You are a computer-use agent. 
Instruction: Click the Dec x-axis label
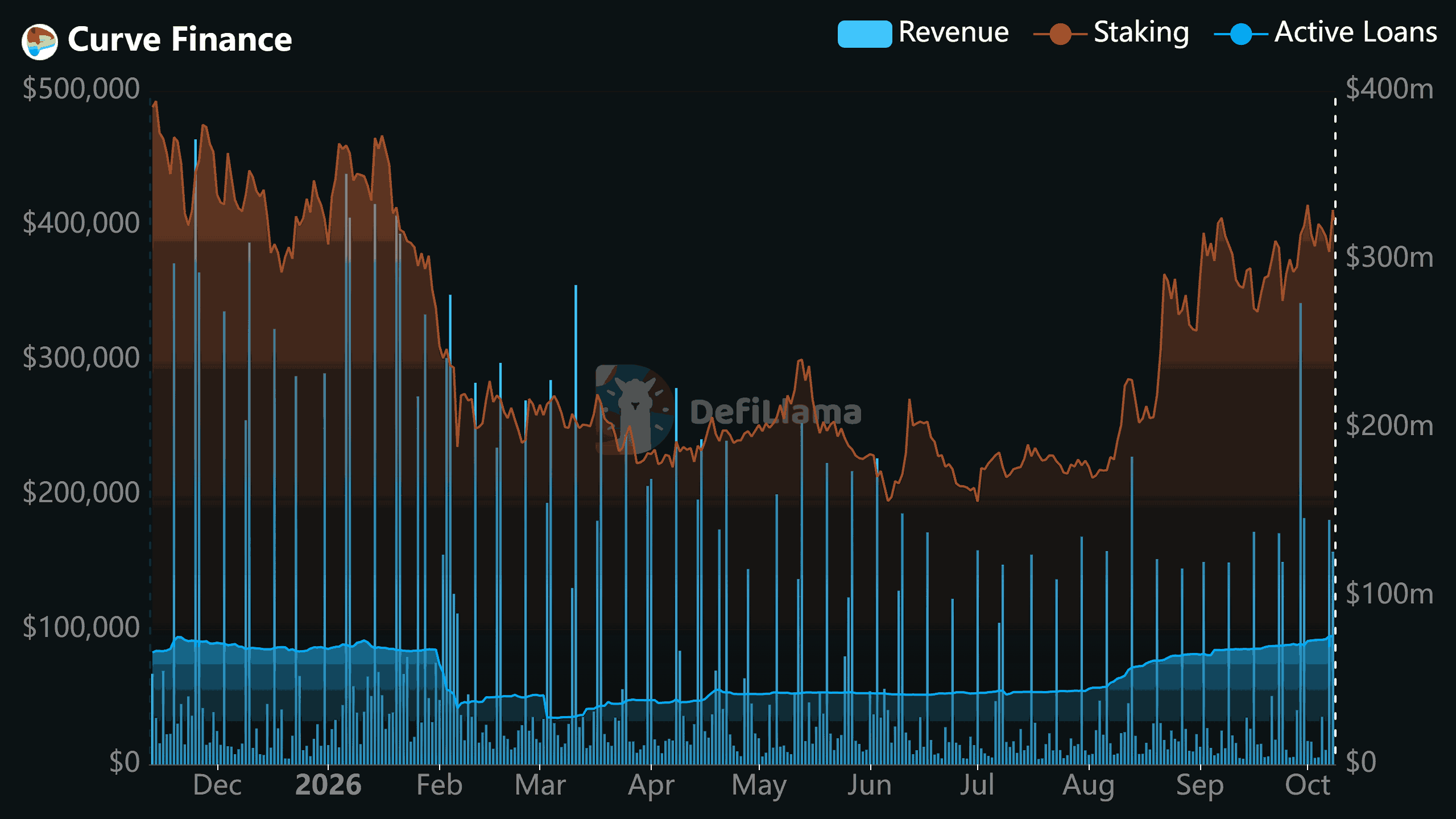pos(217,785)
